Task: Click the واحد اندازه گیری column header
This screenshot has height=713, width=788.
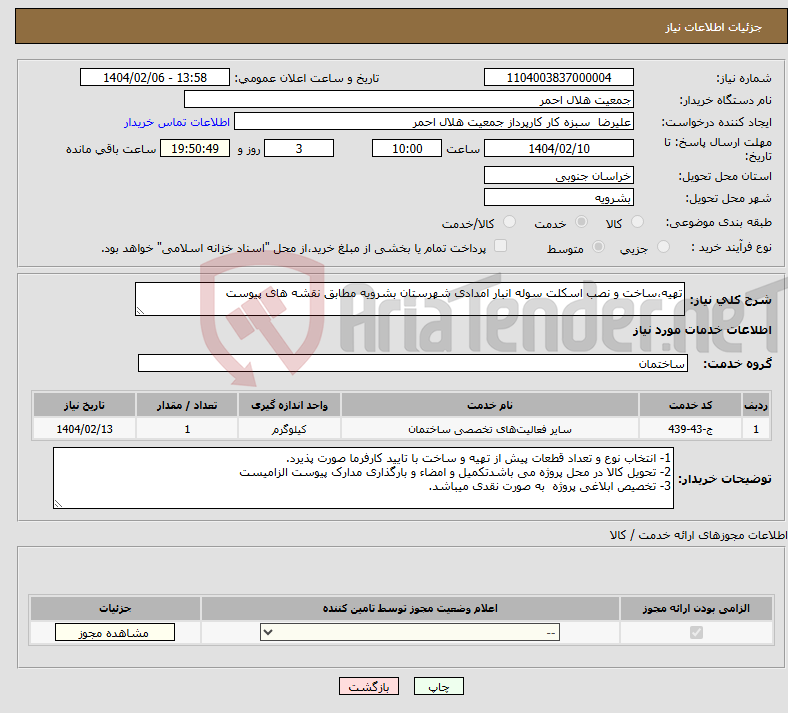Action: 289,405
